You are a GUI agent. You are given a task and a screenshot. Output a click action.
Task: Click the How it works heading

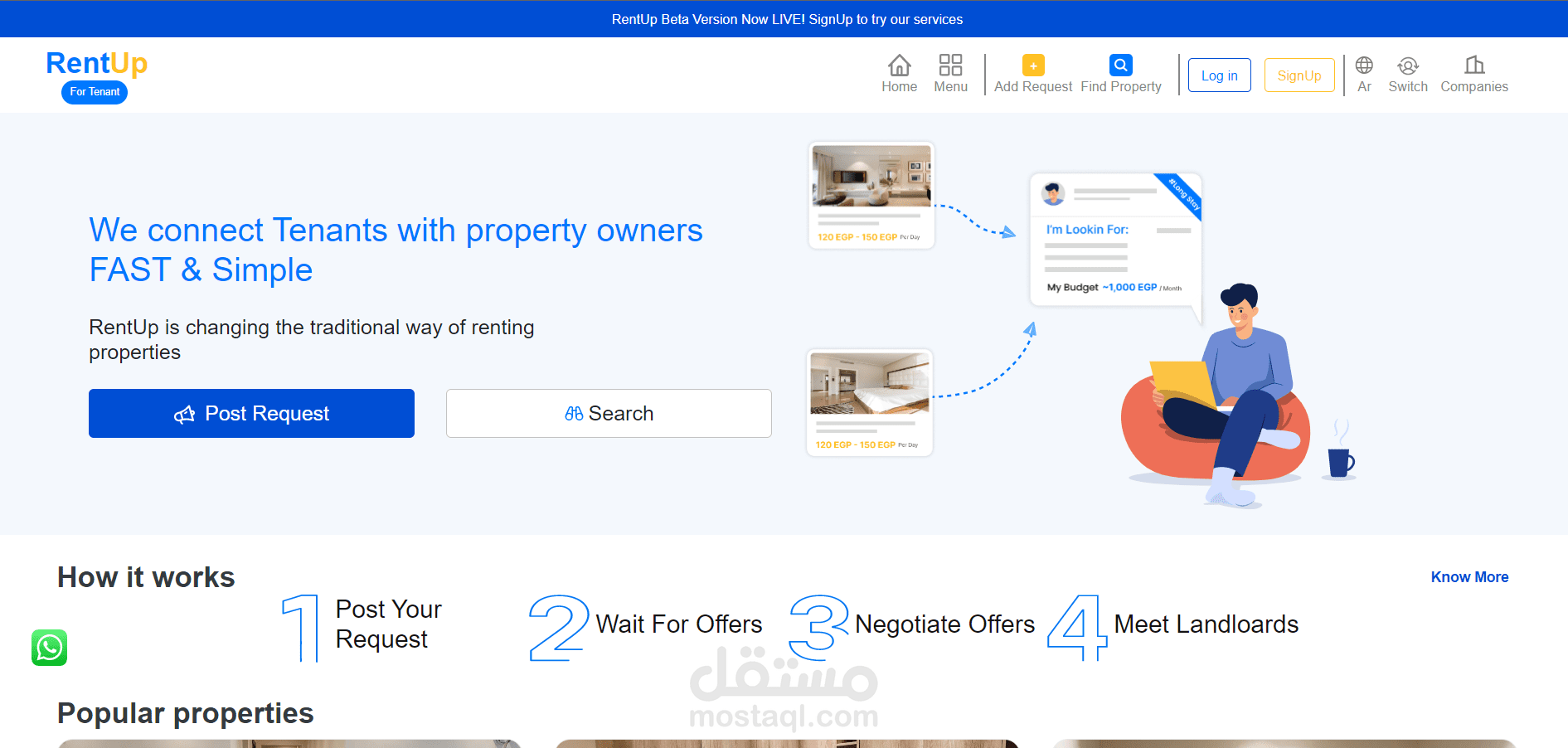(x=146, y=577)
